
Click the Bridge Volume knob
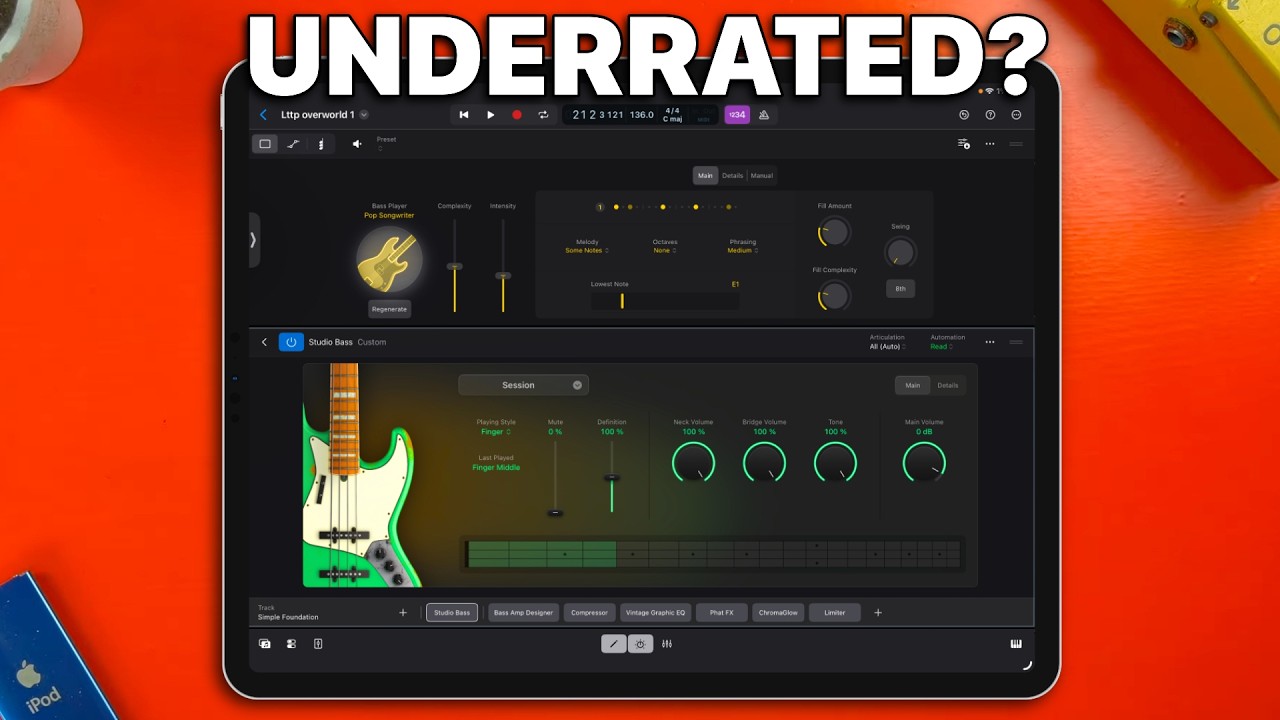(764, 463)
